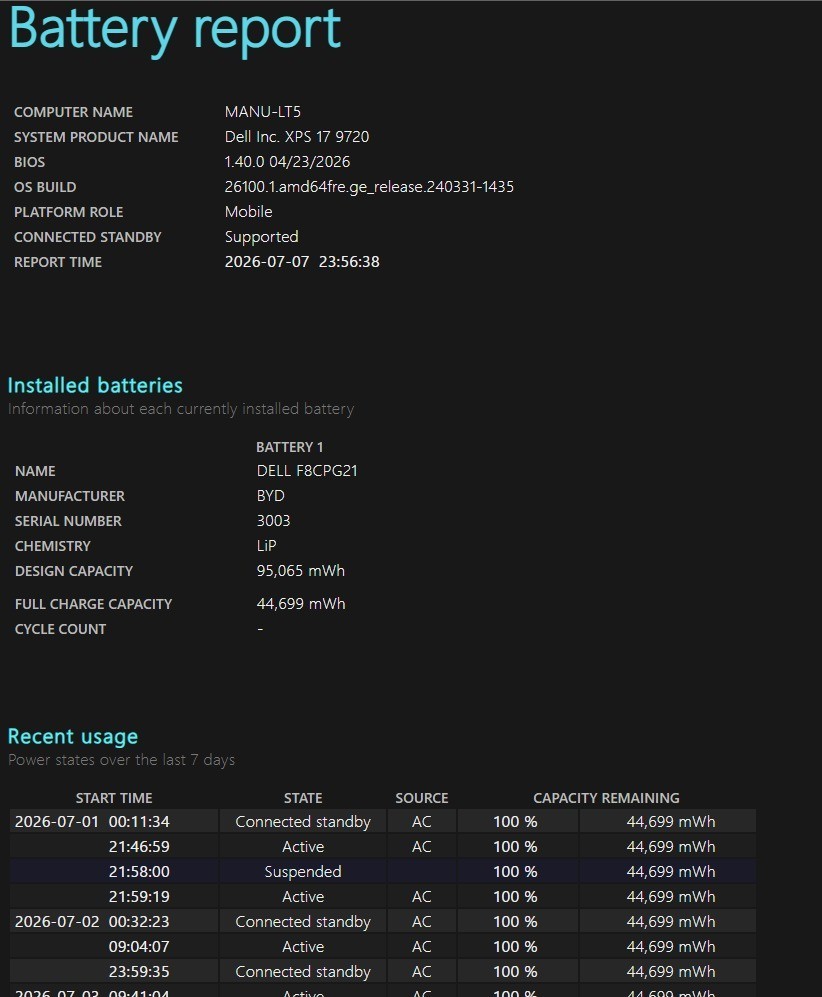The image size is (822, 997).
Task: Select the "CONNECTED STANDBY" label in system info
Action: tap(88, 237)
